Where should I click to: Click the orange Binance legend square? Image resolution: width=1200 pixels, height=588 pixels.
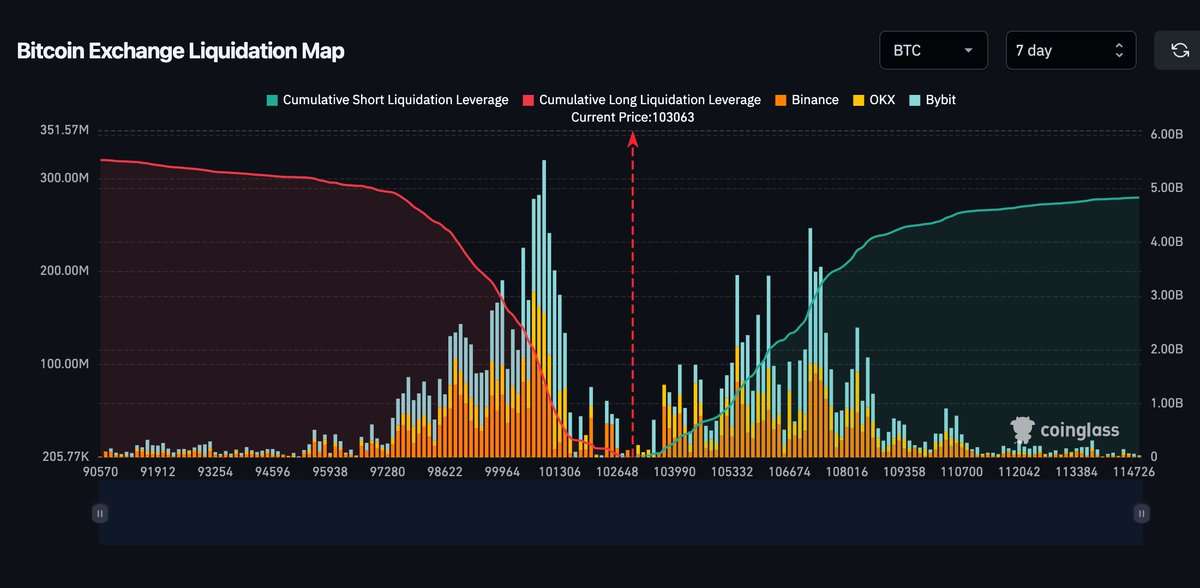coord(780,100)
